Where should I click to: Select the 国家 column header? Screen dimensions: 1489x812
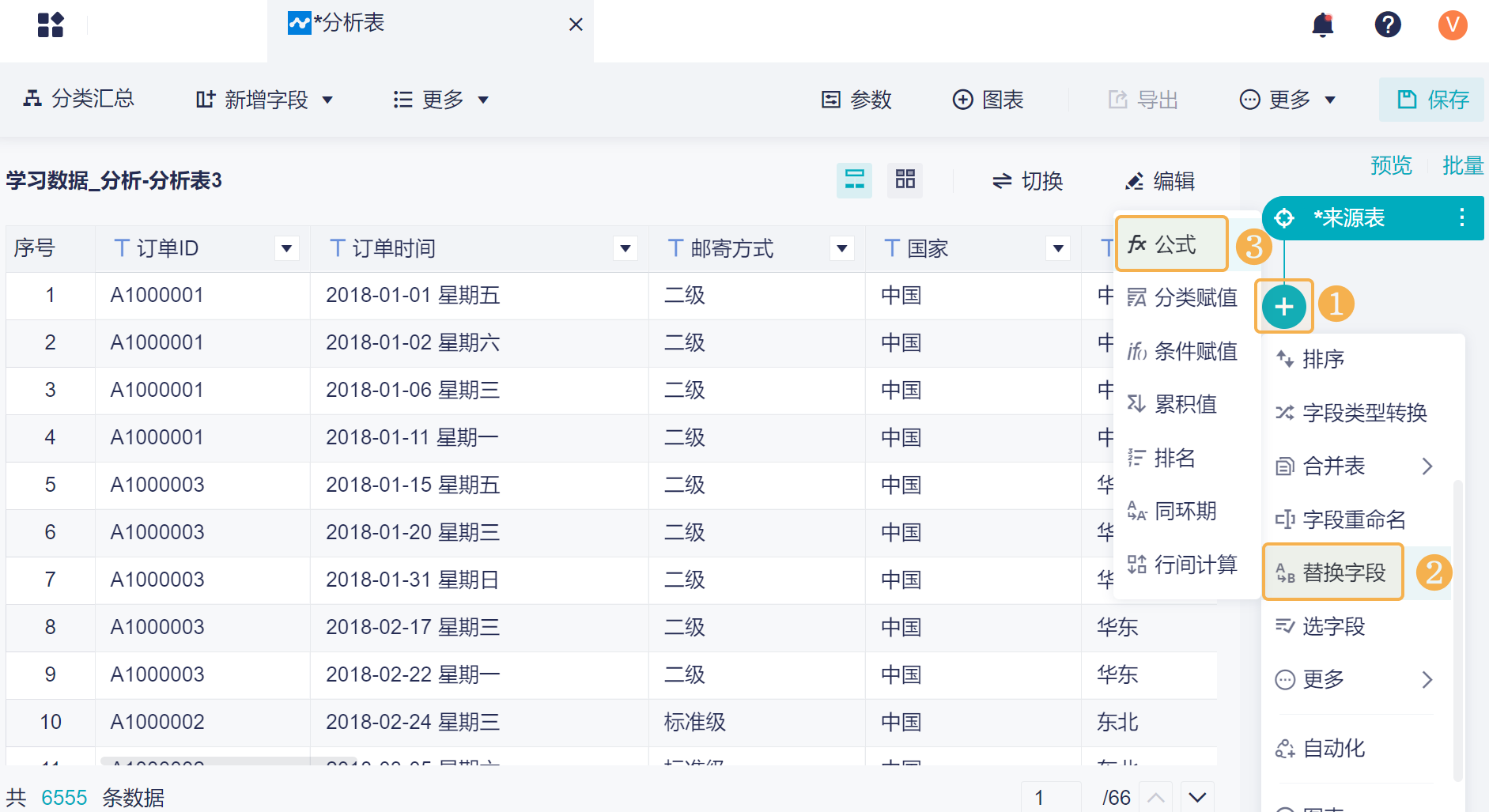point(973,248)
